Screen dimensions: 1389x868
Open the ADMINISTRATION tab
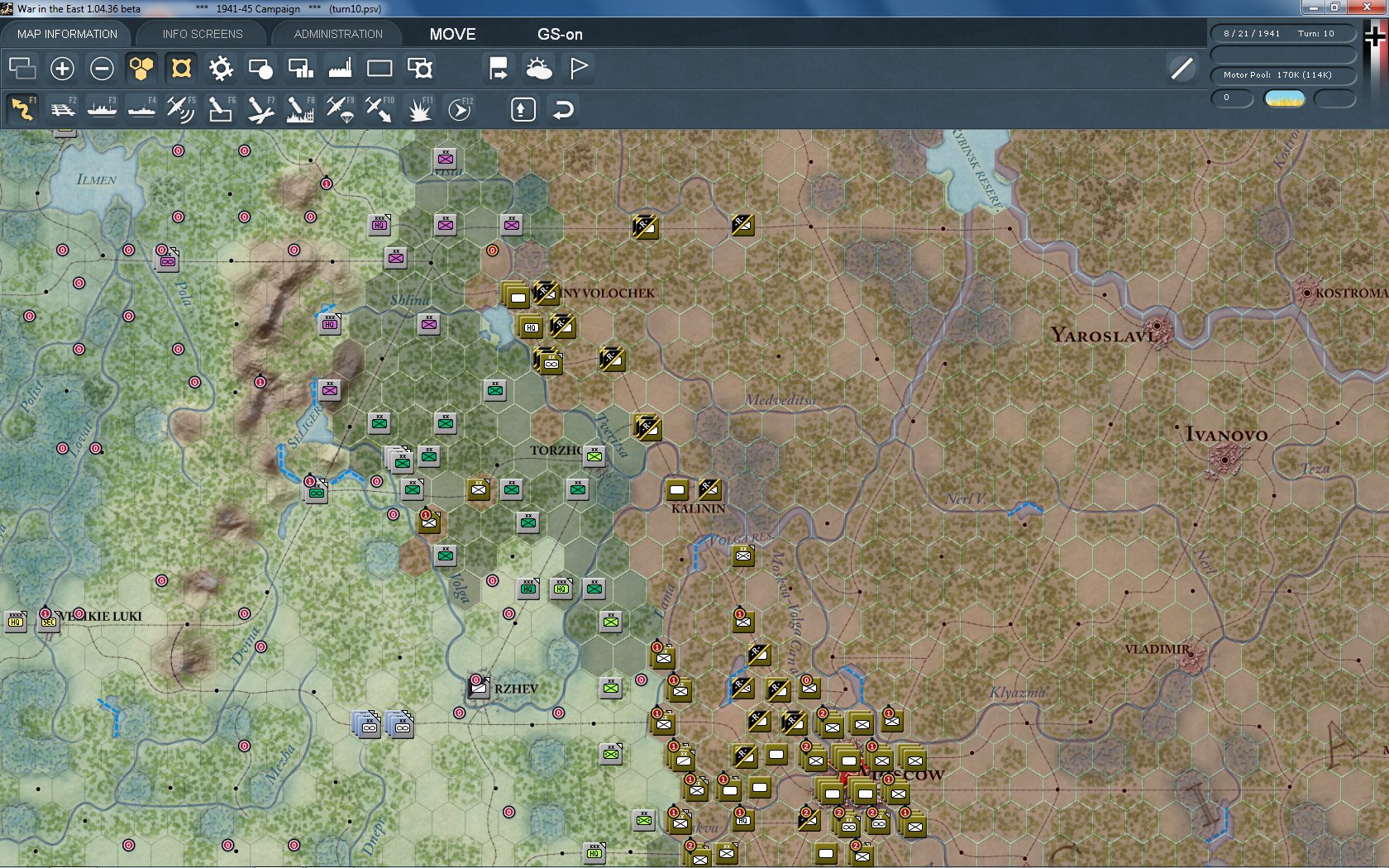pos(338,34)
